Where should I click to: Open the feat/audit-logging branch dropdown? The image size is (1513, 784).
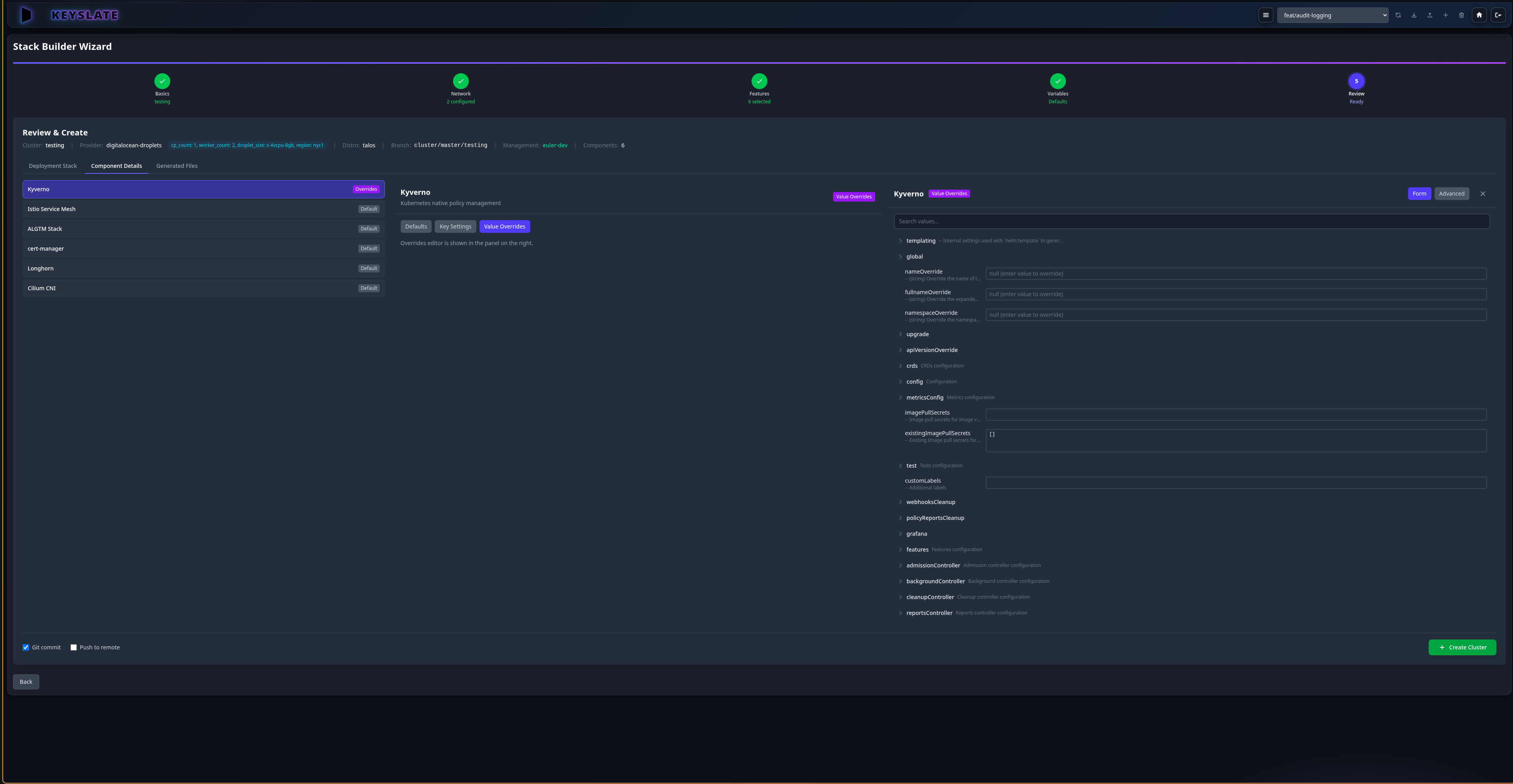coord(1332,15)
